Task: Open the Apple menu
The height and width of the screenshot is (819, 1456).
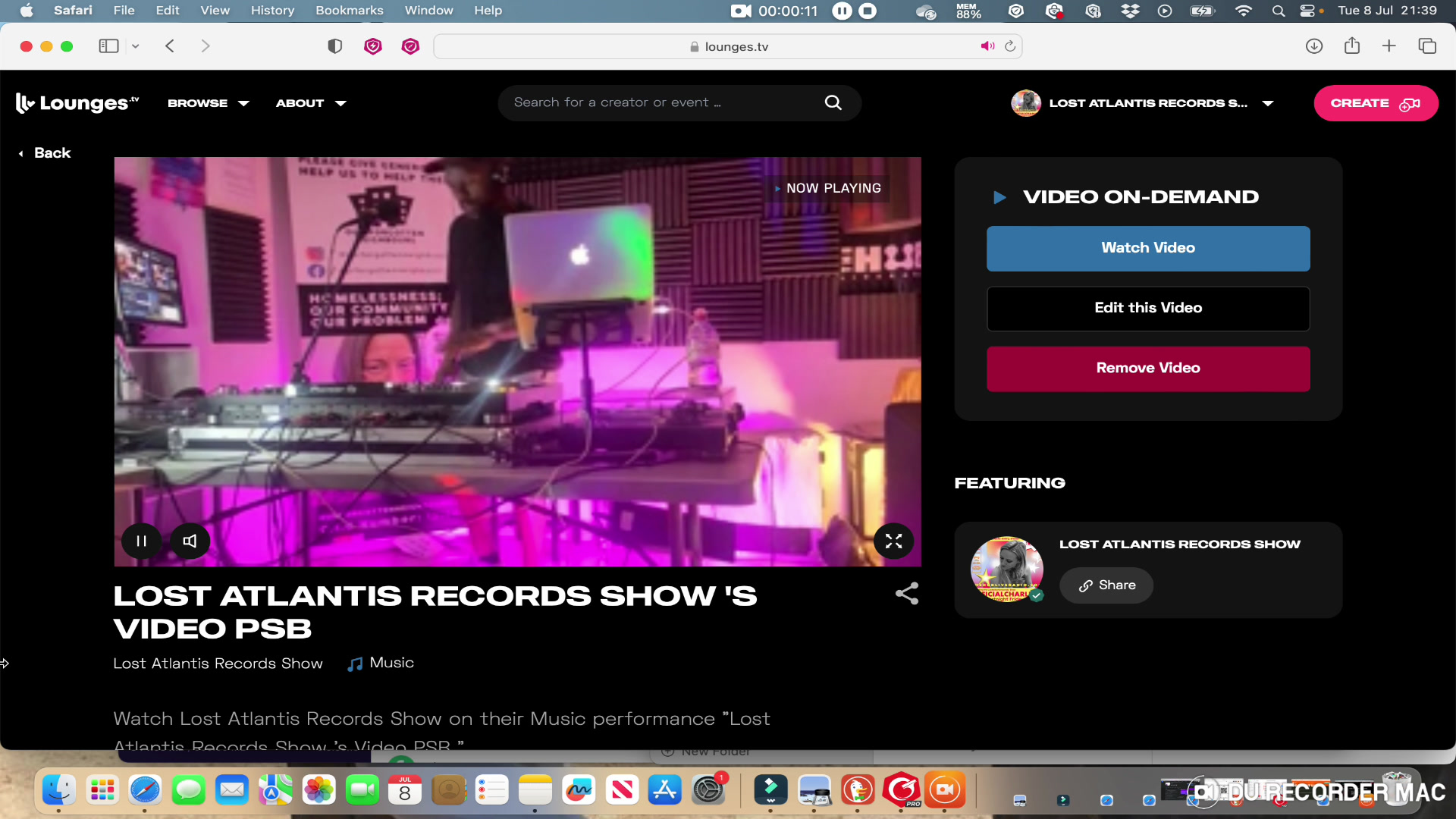Action: coord(27,11)
